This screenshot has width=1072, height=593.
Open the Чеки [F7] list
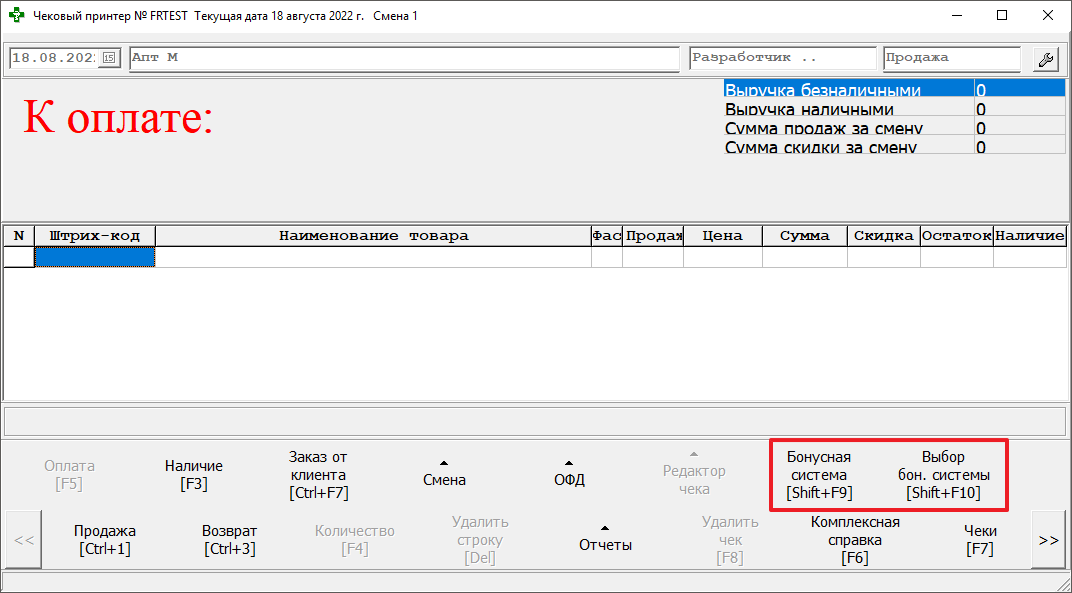pos(979,540)
